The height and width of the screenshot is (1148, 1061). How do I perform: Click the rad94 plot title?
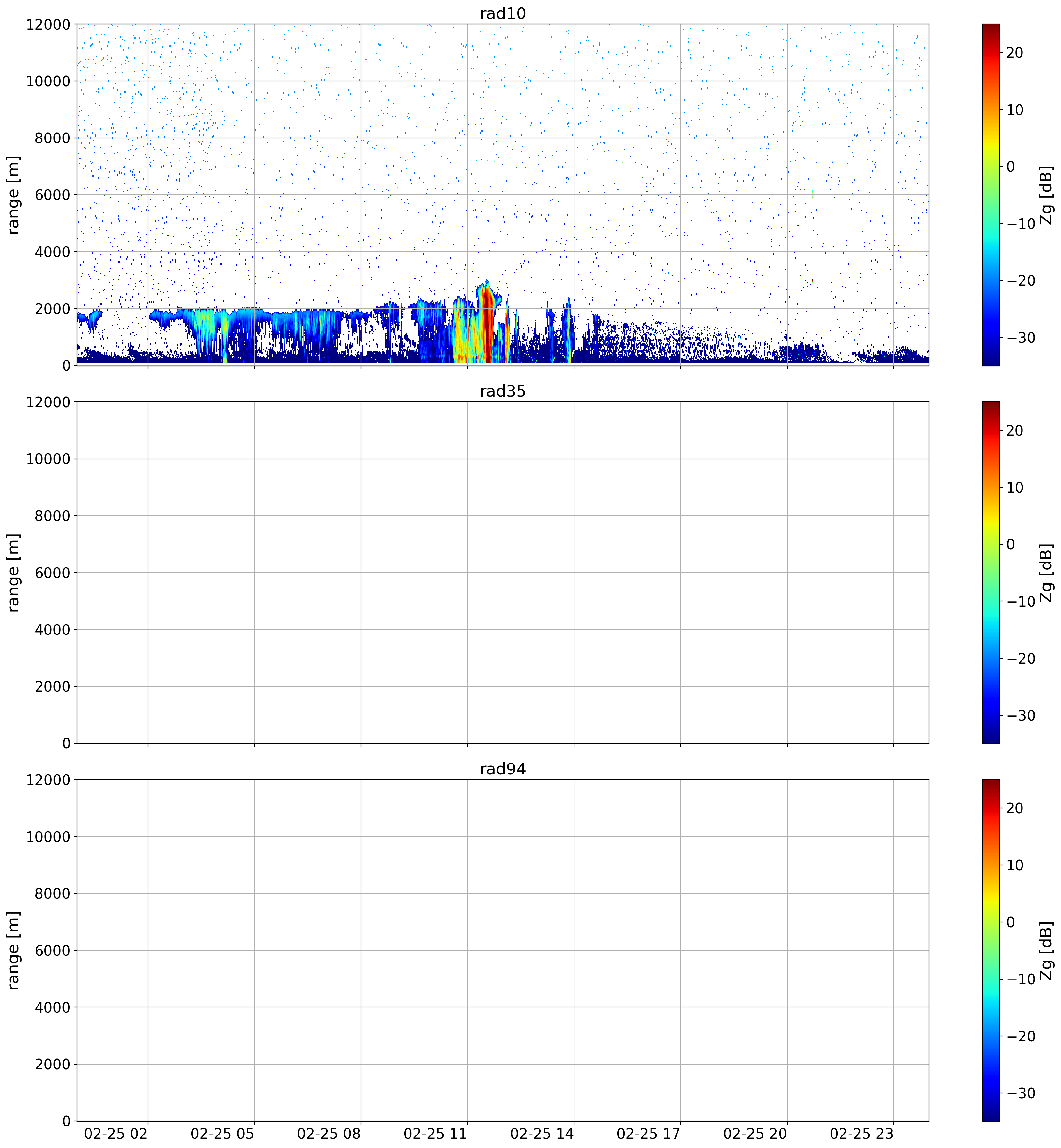point(502,769)
